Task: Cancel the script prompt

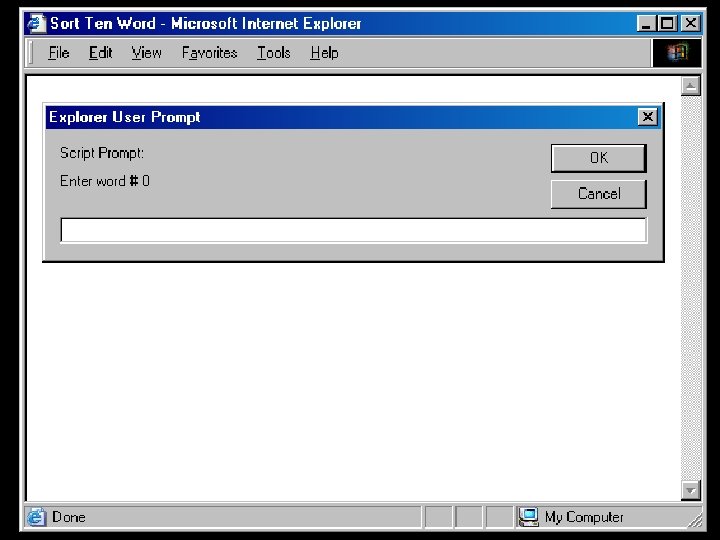Action: 599,194
